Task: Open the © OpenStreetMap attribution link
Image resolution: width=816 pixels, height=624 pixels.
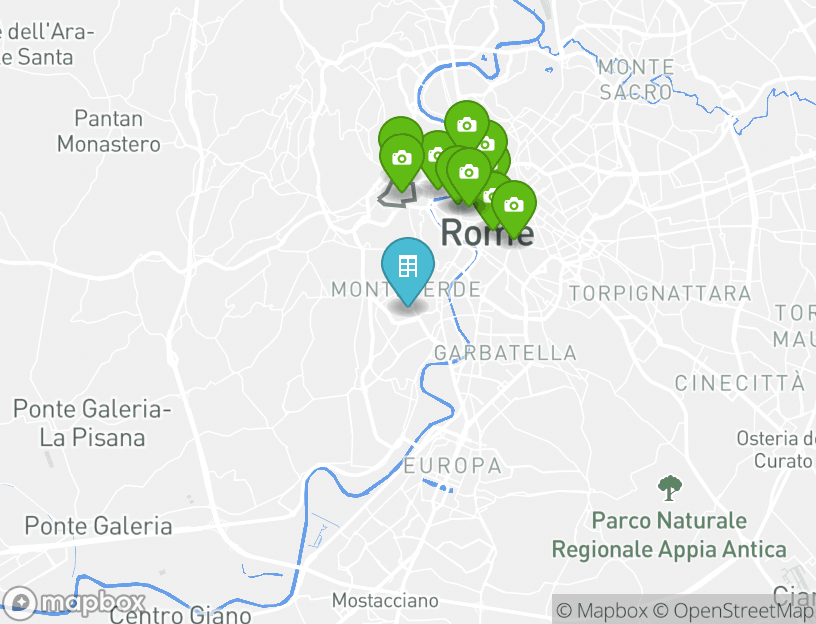Action: click(733, 610)
